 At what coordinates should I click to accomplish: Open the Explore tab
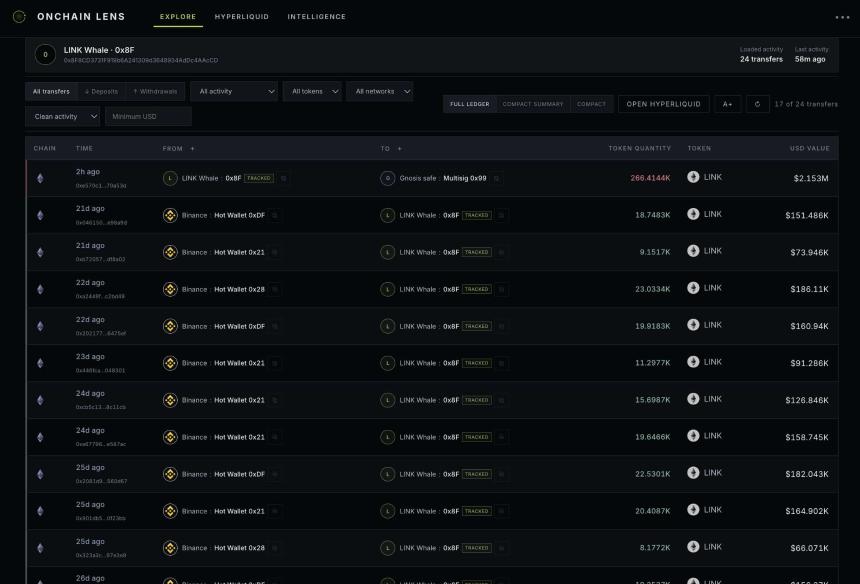(178, 17)
